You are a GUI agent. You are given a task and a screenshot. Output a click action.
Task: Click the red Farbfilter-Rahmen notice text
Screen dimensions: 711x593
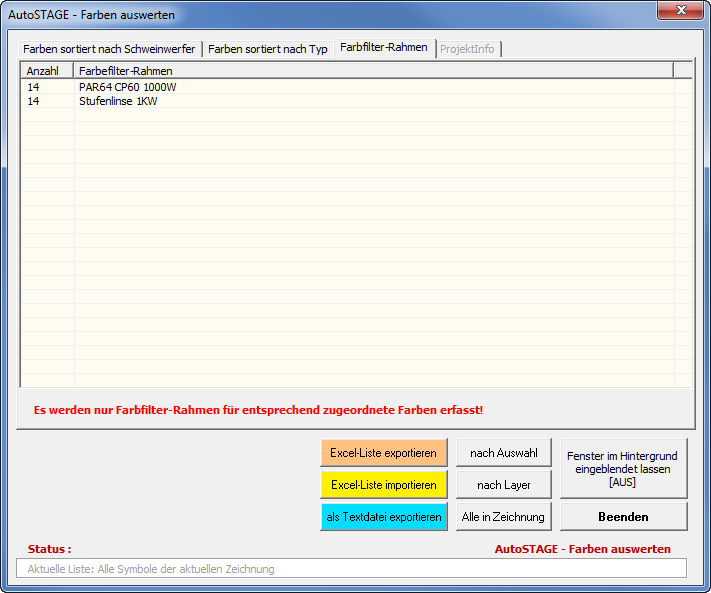[258, 410]
